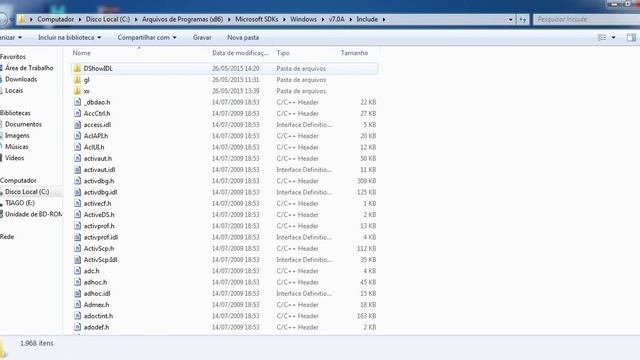Click in the Pesquisar Include search box
This screenshot has width=640, height=360.
pos(587,19)
